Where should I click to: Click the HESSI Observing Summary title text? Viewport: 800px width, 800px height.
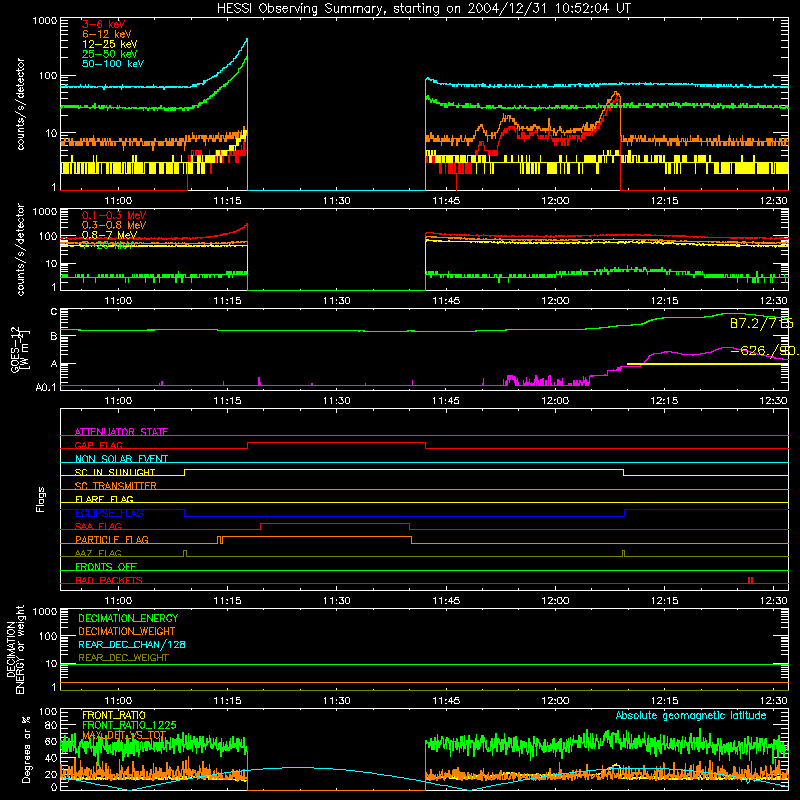[424, 8]
